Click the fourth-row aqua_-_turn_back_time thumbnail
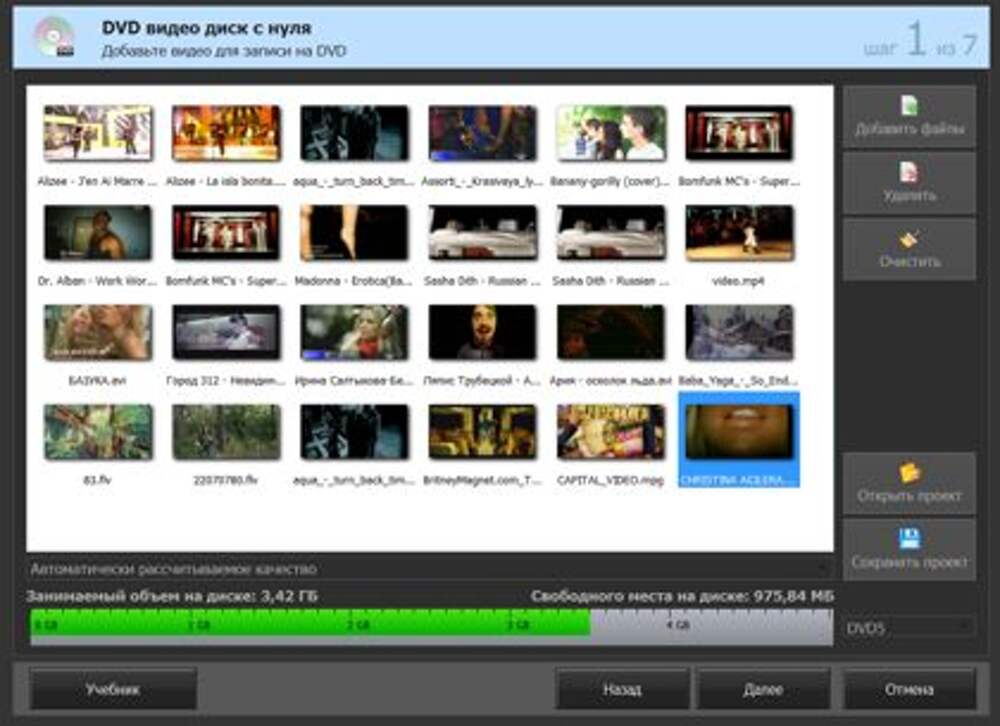 [354, 431]
